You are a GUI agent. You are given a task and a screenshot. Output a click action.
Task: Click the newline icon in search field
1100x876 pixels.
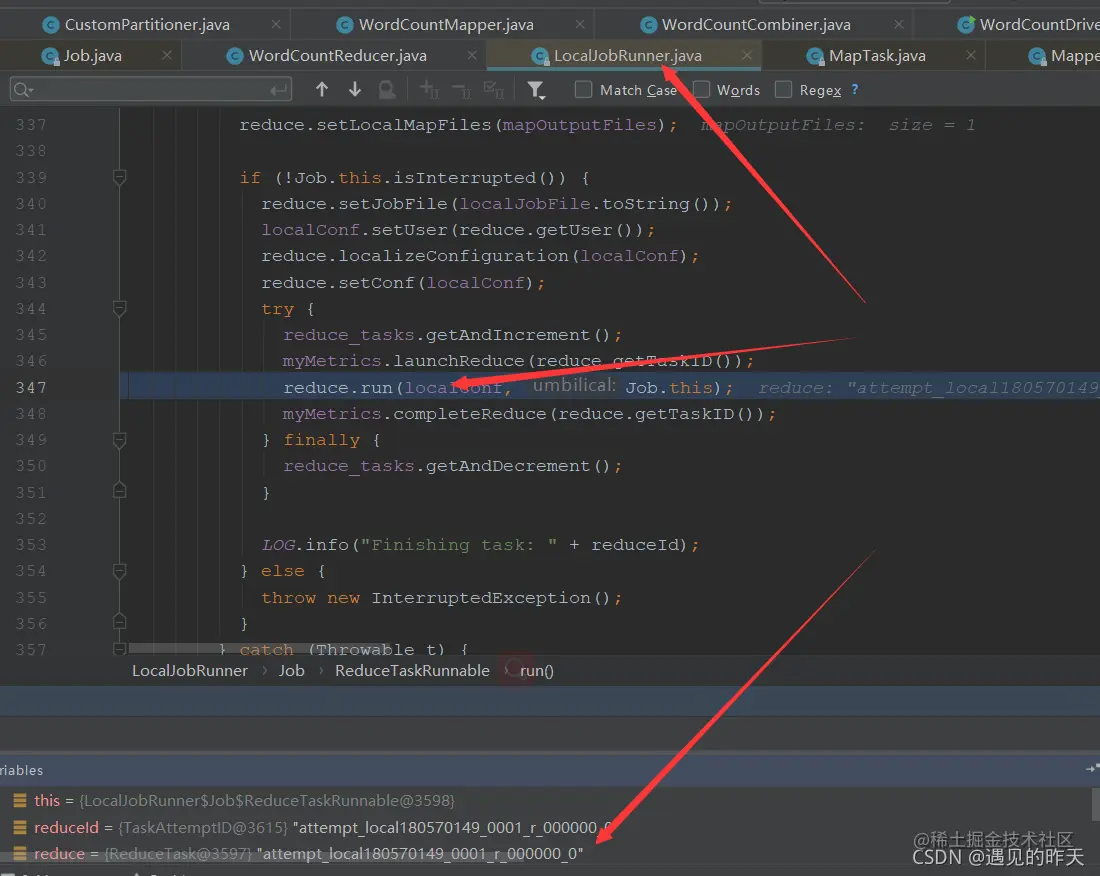[279, 90]
